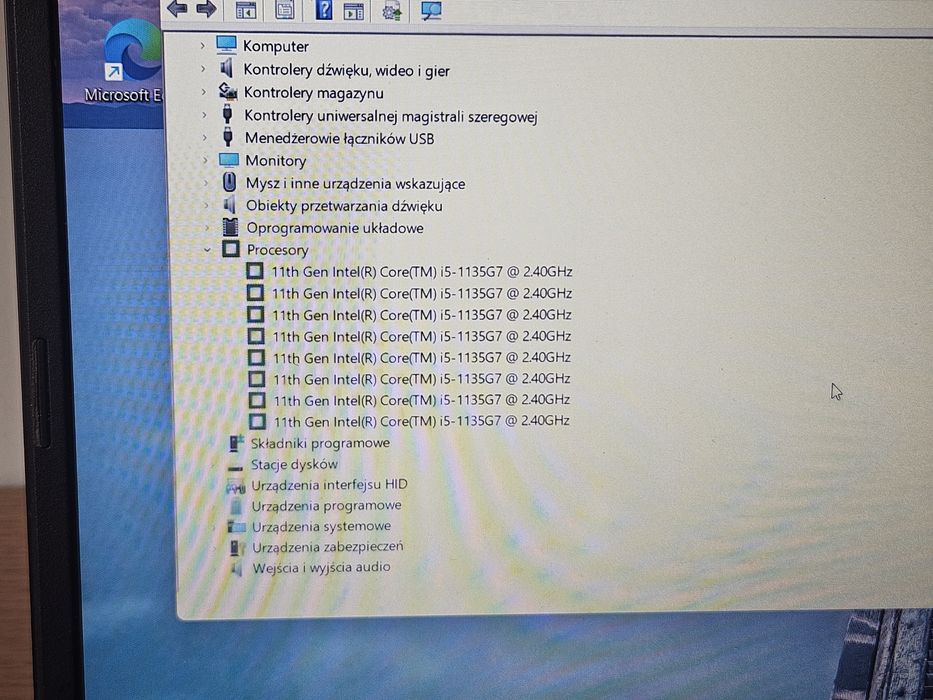
Task: Select the 'Kontrolery dźwięku, wideo i gier' label
Action: pos(346,70)
